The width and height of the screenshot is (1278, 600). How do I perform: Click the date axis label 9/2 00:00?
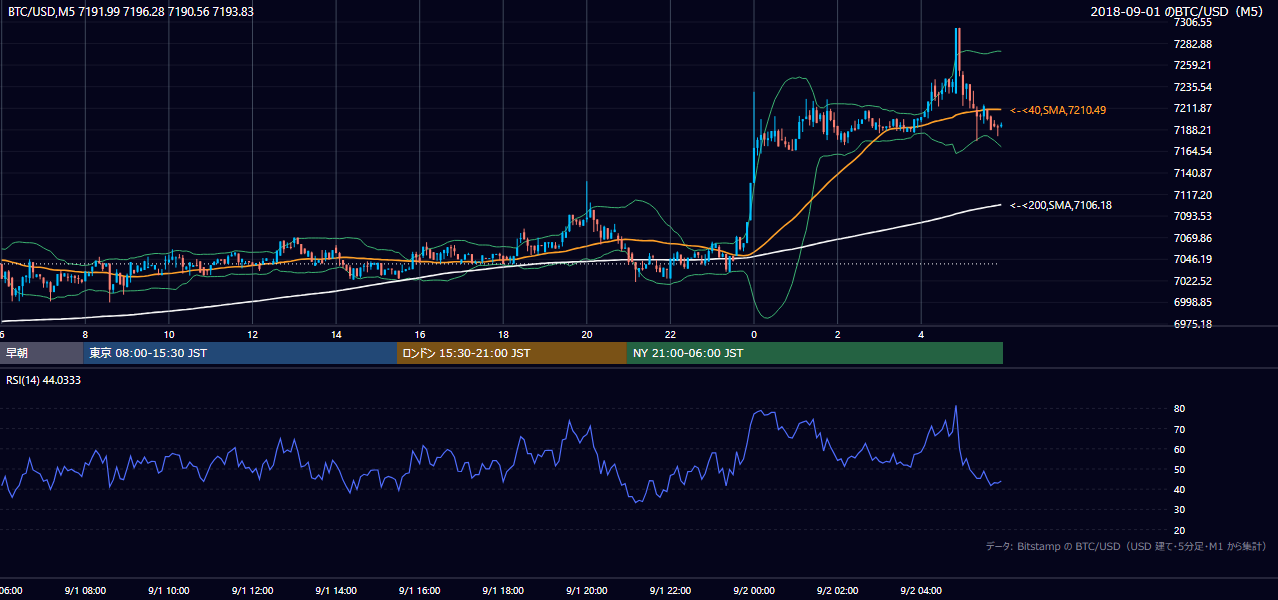coord(755,590)
